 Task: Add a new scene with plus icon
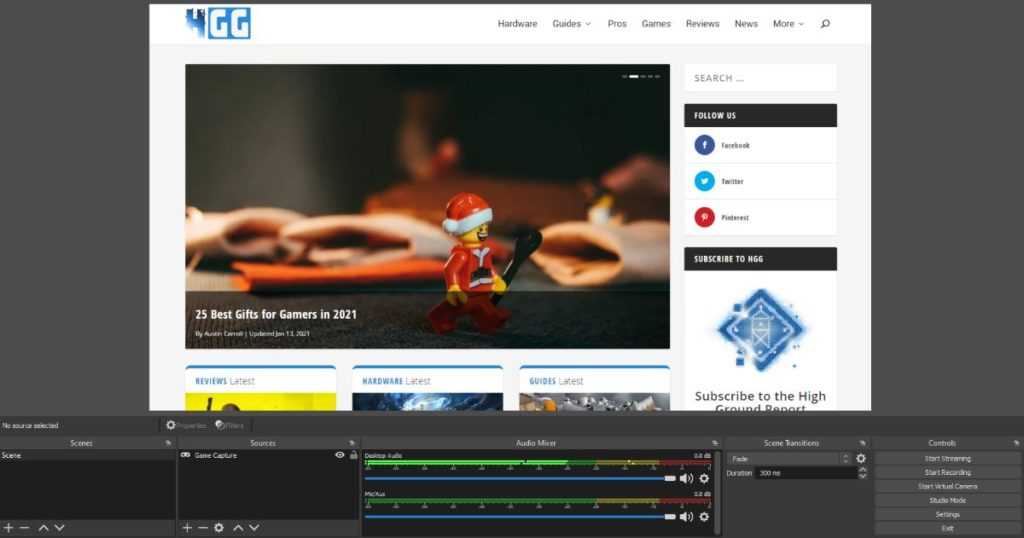[x=8, y=527]
